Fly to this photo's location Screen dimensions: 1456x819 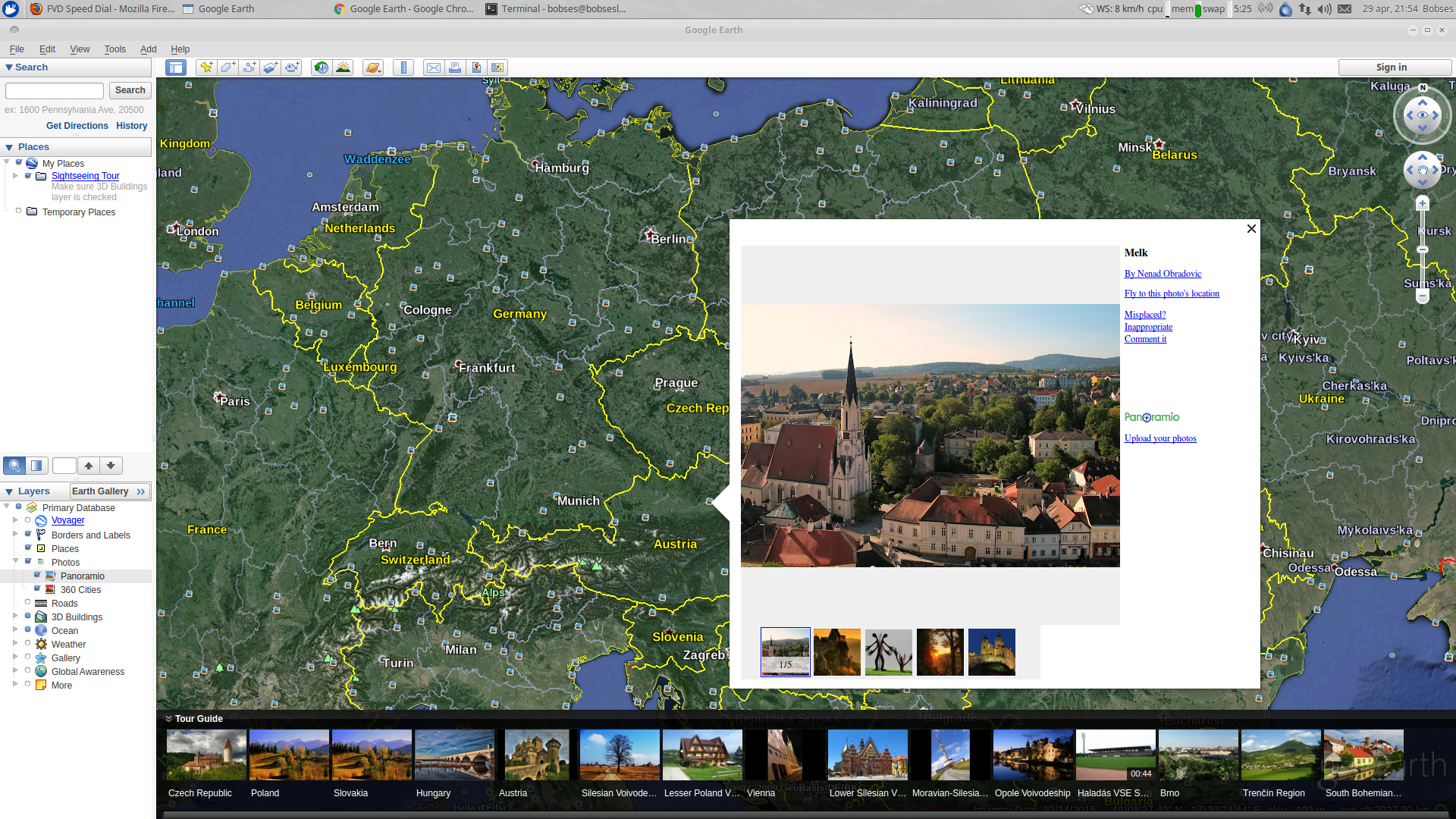[1172, 293]
